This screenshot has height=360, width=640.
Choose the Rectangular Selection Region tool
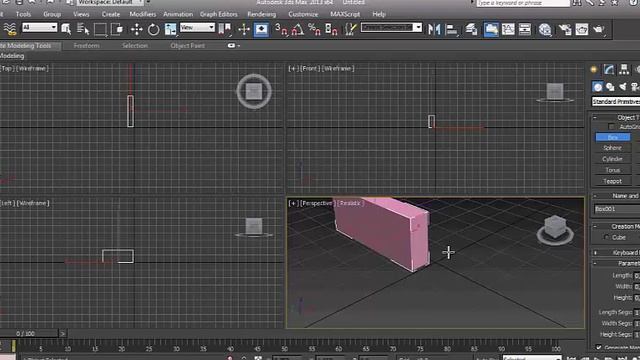point(100,29)
